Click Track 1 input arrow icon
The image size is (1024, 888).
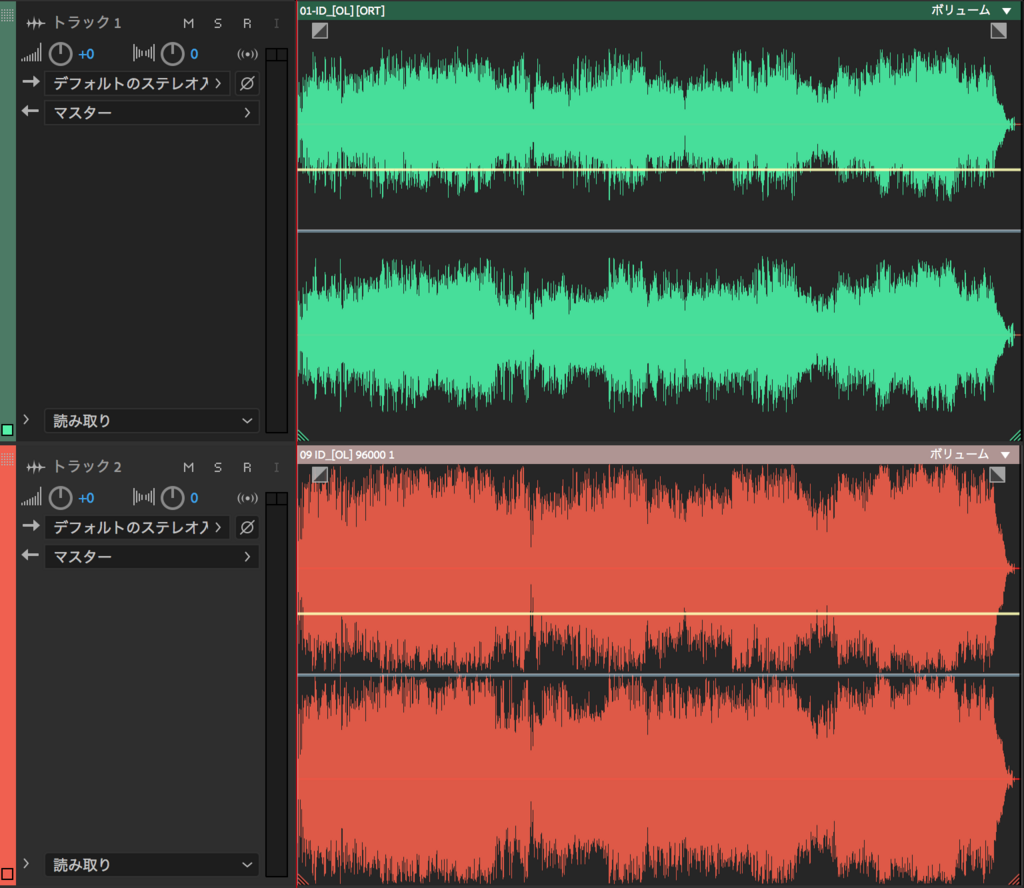[31, 82]
